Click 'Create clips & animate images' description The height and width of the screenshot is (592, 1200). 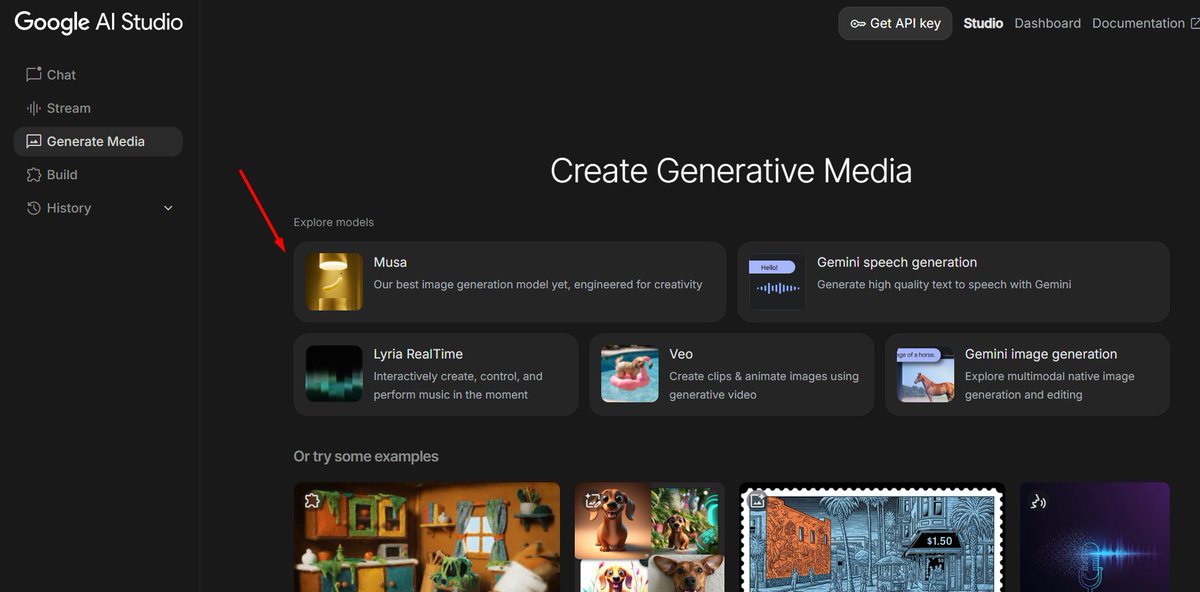(x=764, y=386)
